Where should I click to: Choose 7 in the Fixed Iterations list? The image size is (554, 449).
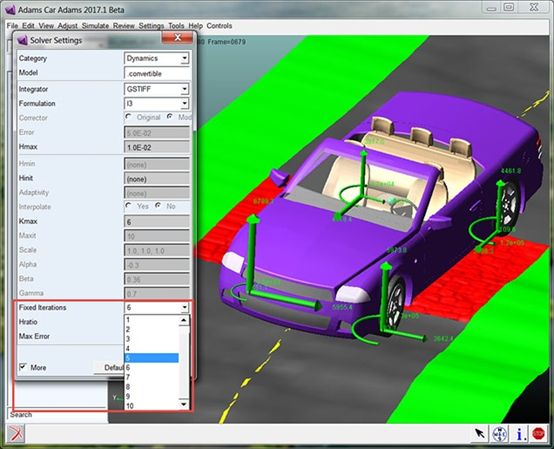pyautogui.click(x=152, y=377)
